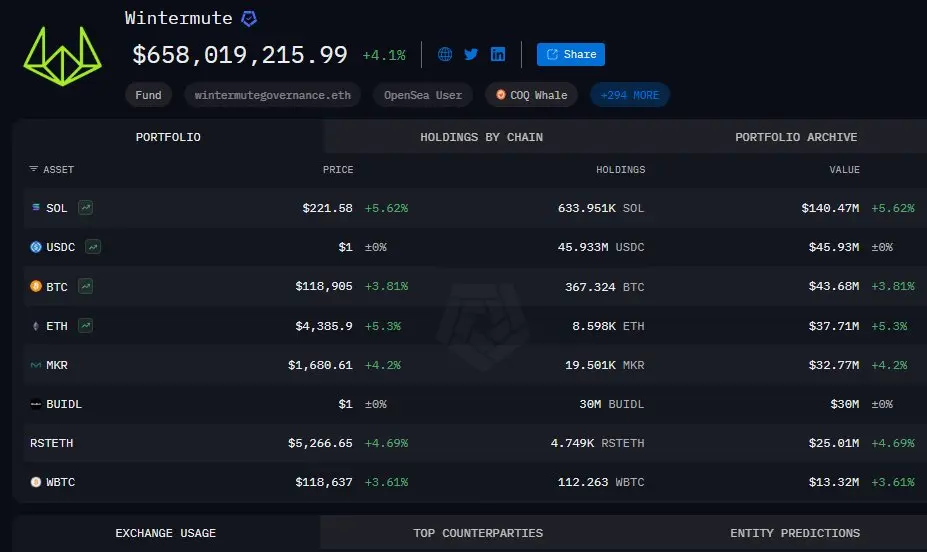Click the ASSET filter icon
The height and width of the screenshot is (552, 927).
pyautogui.click(x=34, y=169)
